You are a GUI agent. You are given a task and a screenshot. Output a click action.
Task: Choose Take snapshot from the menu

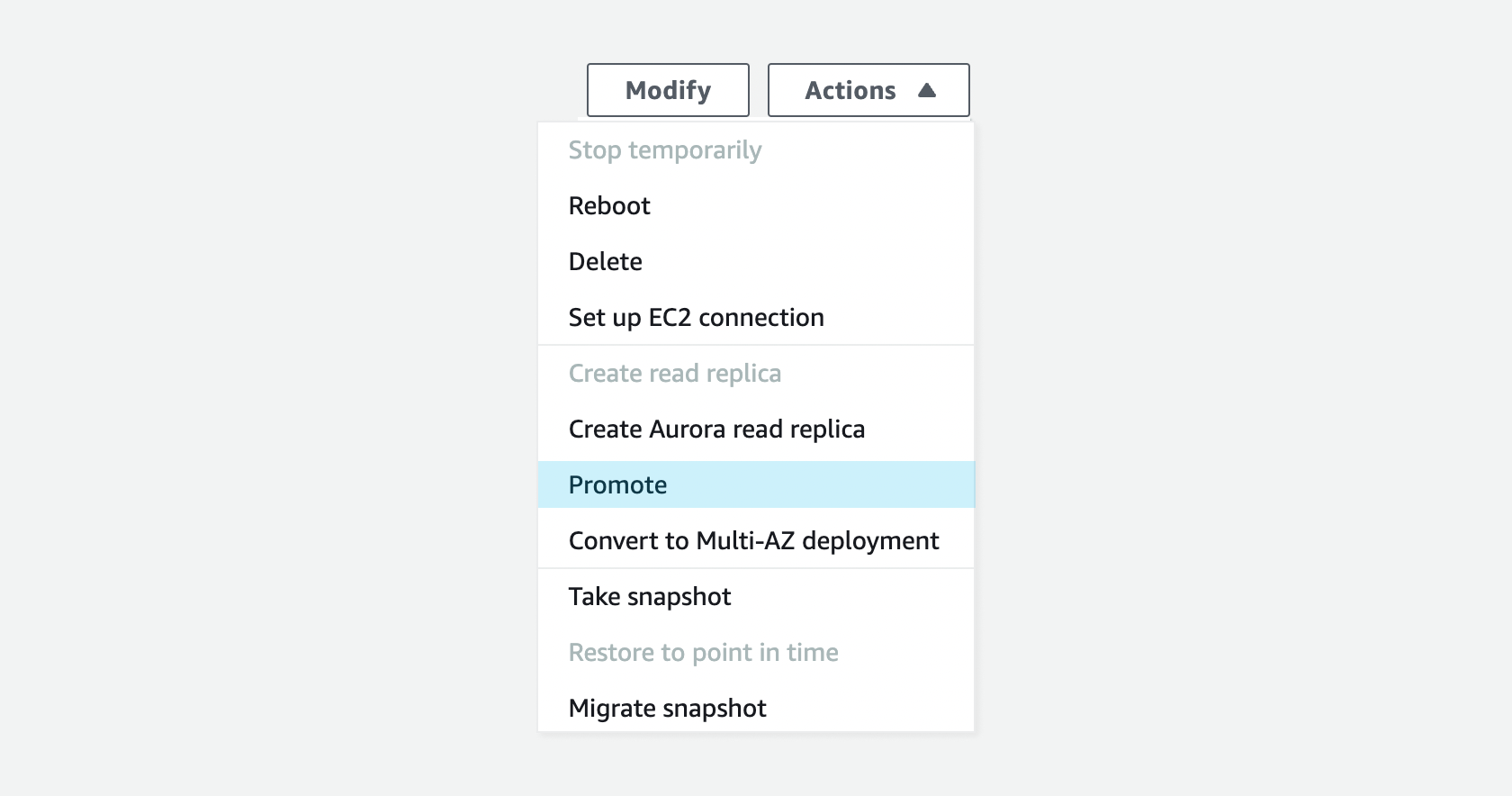click(x=649, y=596)
